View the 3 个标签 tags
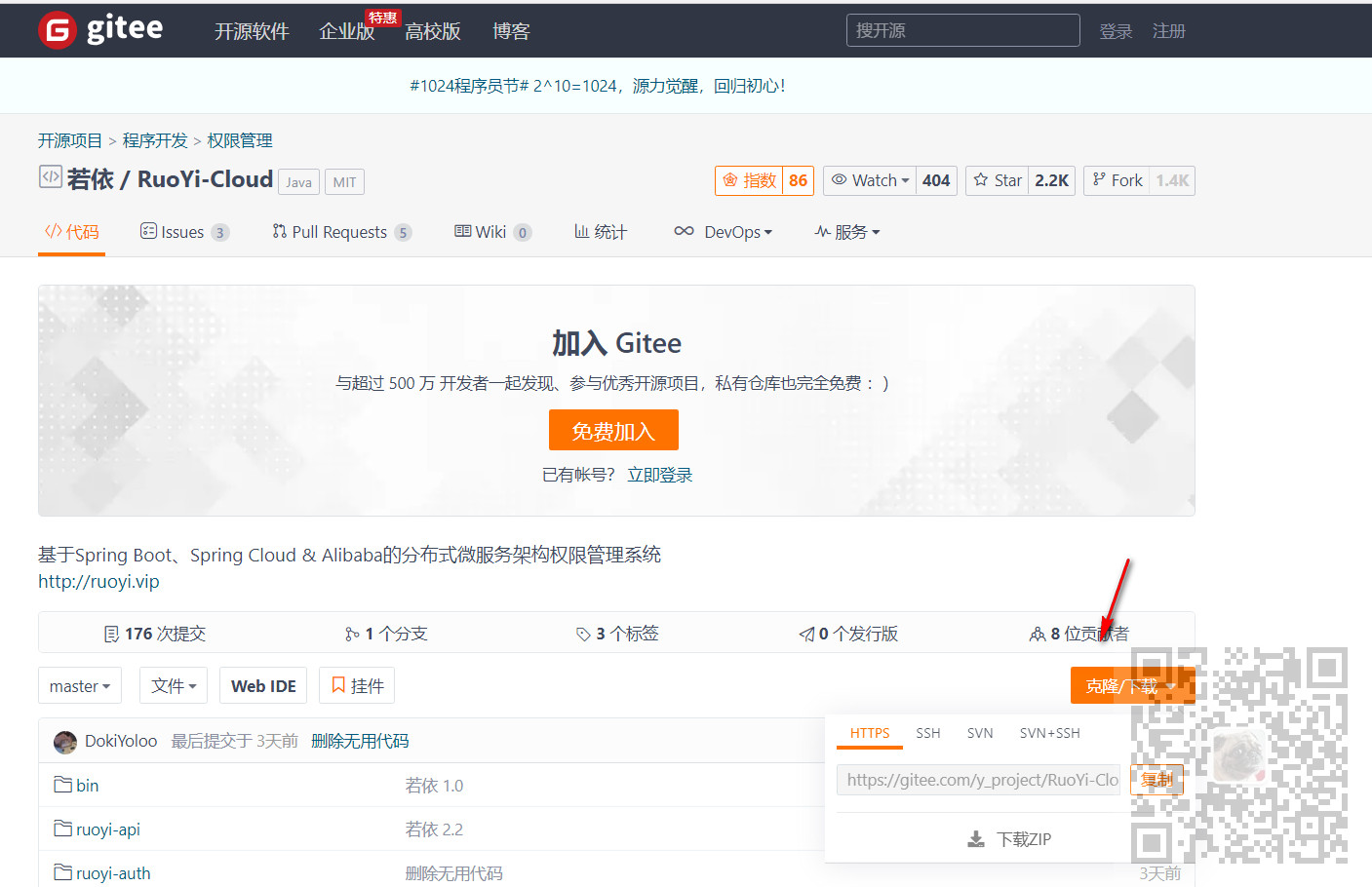The width and height of the screenshot is (1372, 887). tap(617, 634)
